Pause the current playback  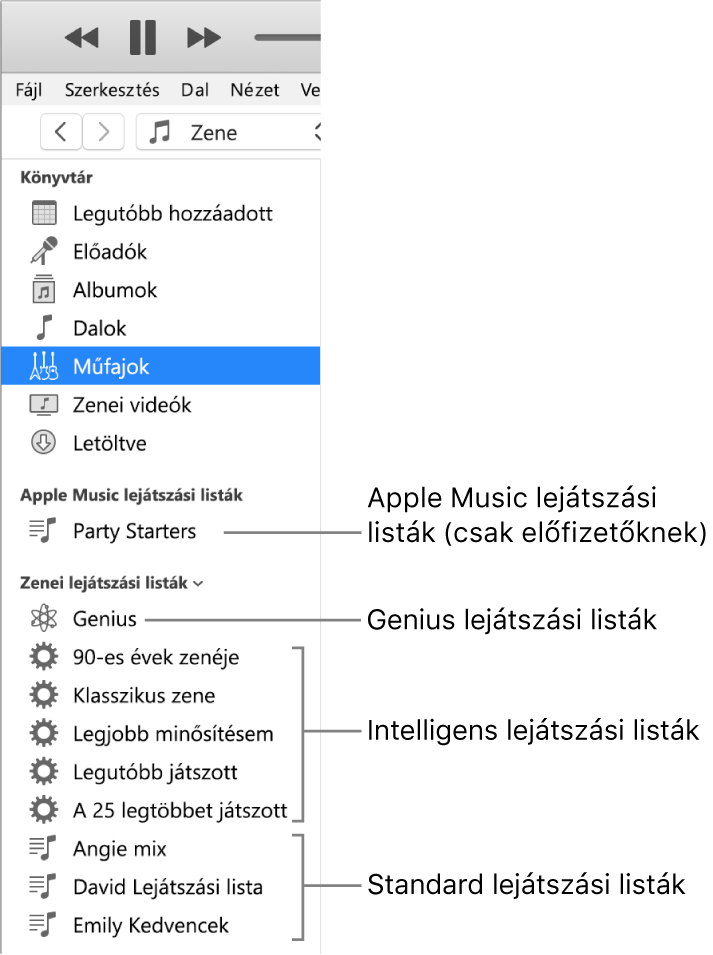click(142, 37)
